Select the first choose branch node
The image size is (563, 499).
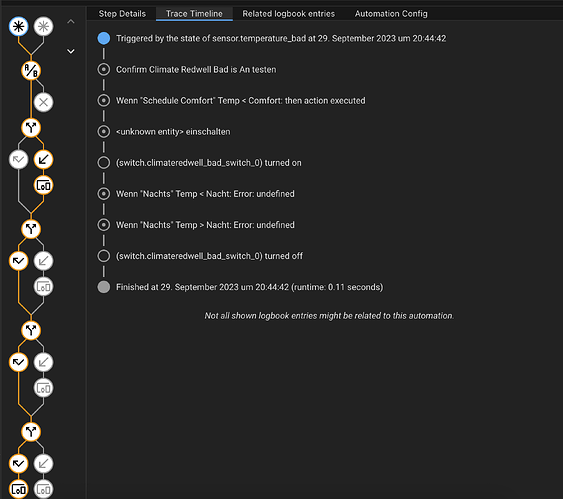click(x=31, y=127)
